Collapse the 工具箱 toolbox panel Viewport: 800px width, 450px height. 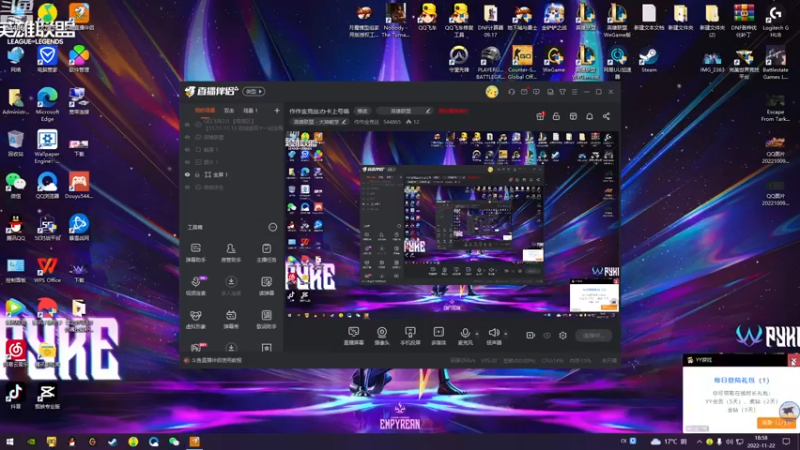272,227
